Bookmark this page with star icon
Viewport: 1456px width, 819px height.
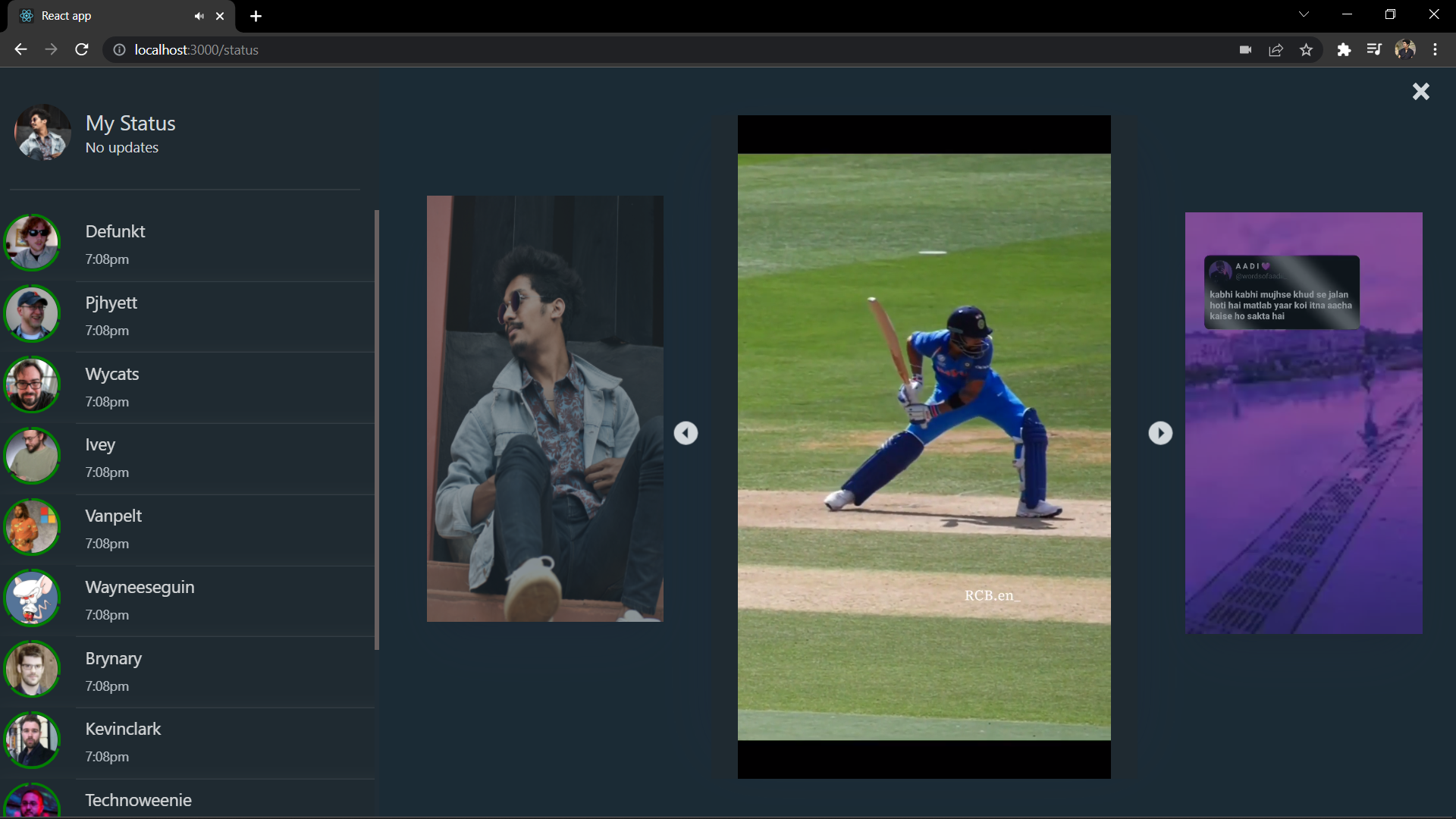tap(1306, 50)
